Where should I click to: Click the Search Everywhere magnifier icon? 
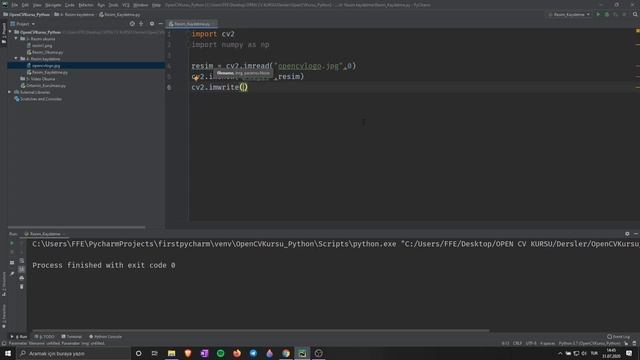coord(635,15)
